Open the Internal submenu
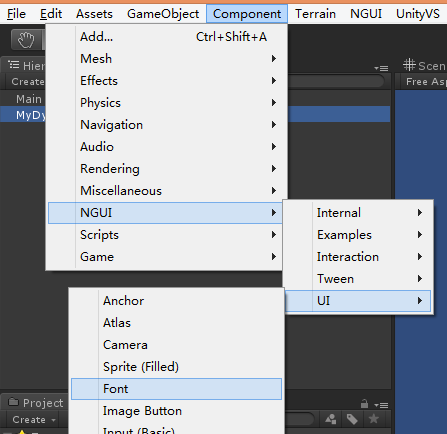 358,213
